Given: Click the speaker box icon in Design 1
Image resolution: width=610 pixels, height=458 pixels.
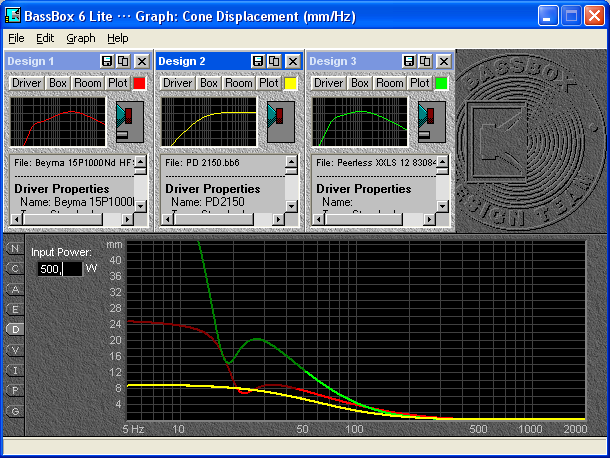Looking at the screenshot, I should tap(130, 122).
